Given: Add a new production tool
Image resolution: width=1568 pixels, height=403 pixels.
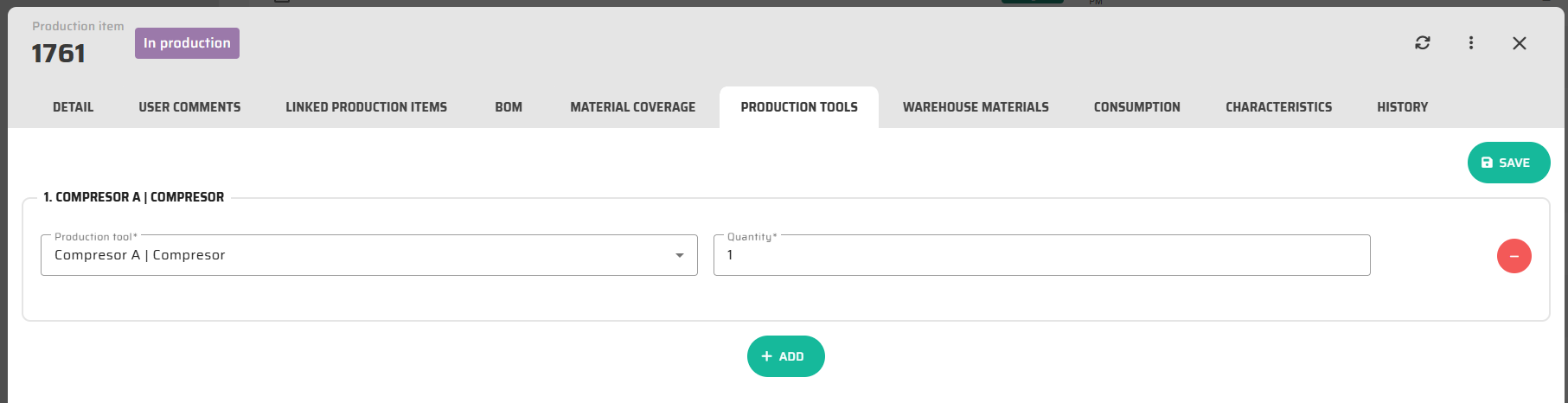Looking at the screenshot, I should pyautogui.click(x=785, y=356).
